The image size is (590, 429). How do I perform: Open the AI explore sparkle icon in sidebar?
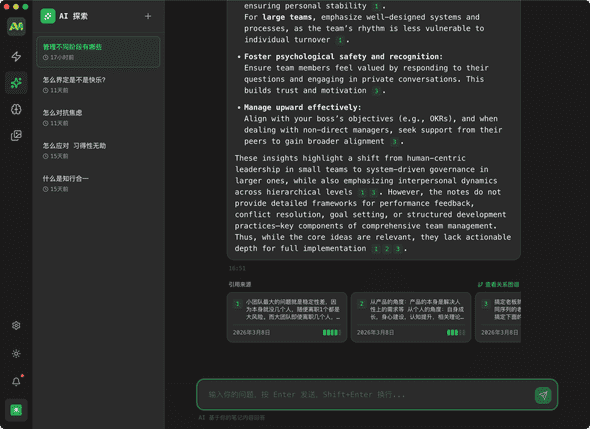click(x=16, y=82)
